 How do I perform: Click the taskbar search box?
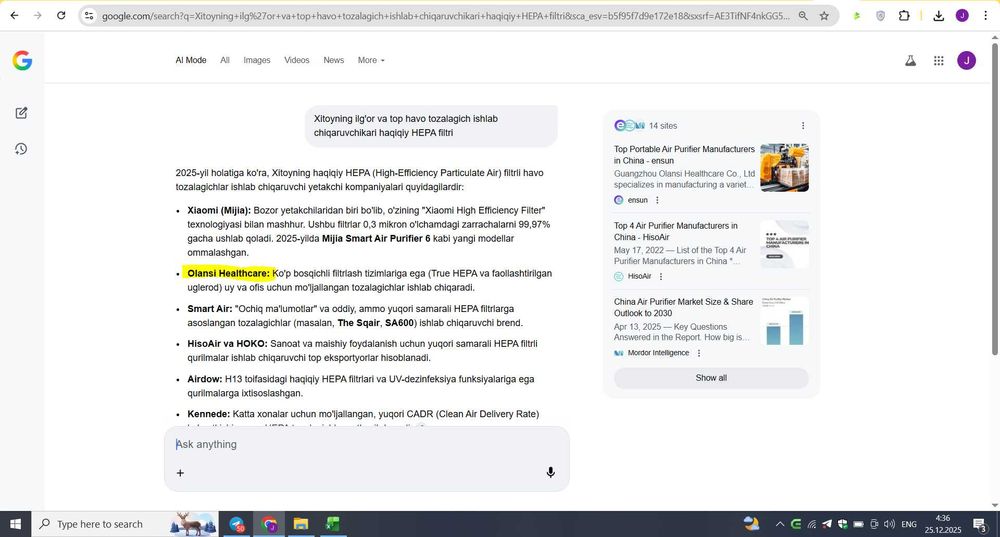click(125, 524)
